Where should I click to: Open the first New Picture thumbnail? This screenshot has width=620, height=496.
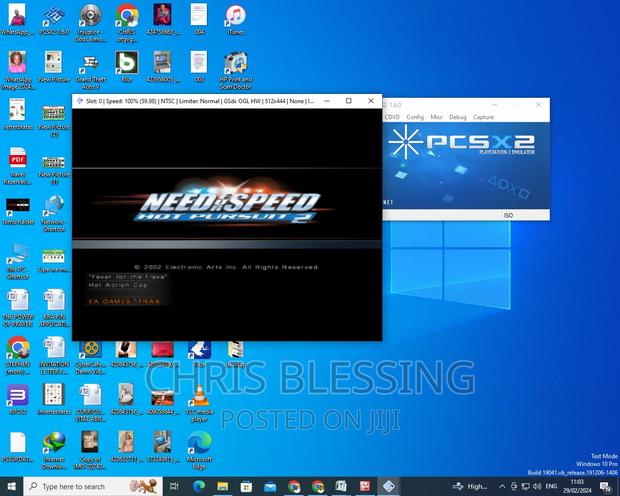click(x=54, y=67)
